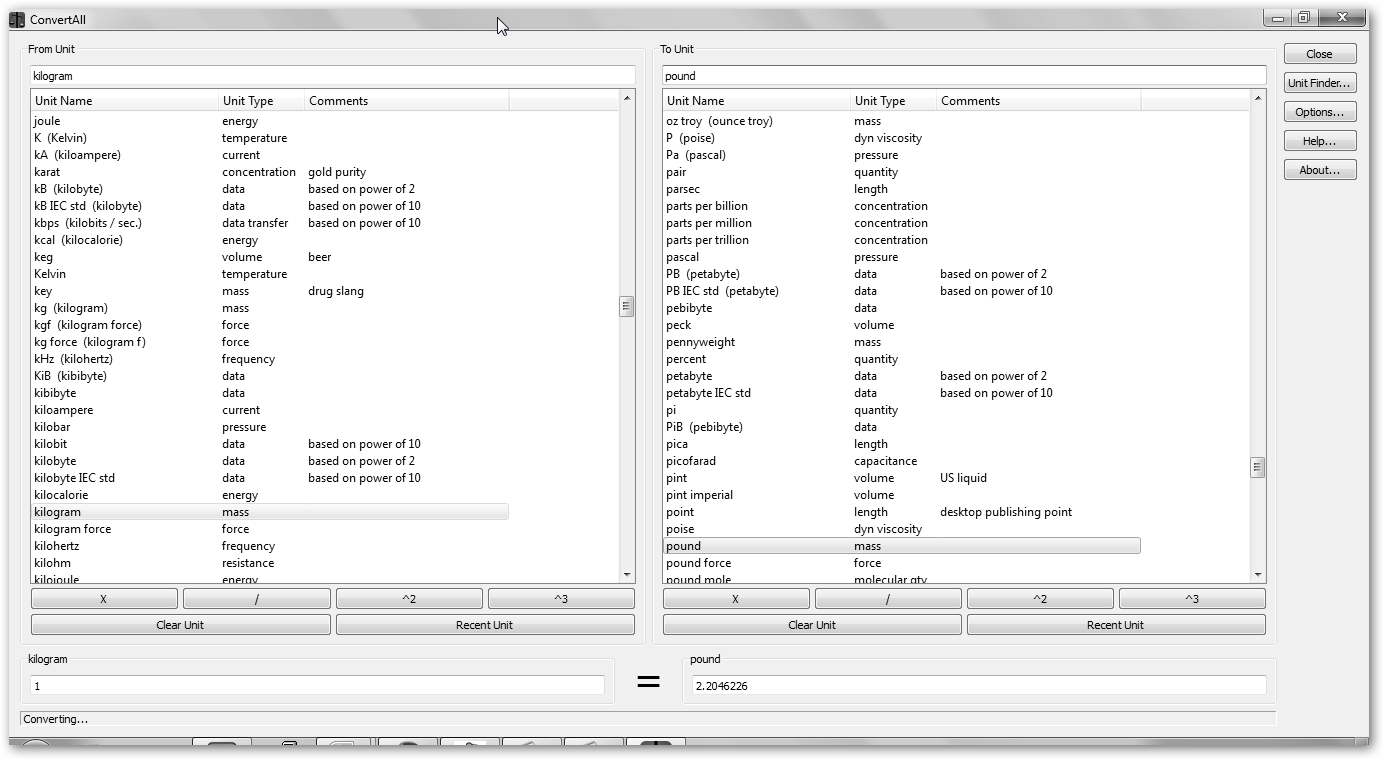Apply the ^2 exponent to From Unit
1383x759 pixels.
tap(409, 599)
